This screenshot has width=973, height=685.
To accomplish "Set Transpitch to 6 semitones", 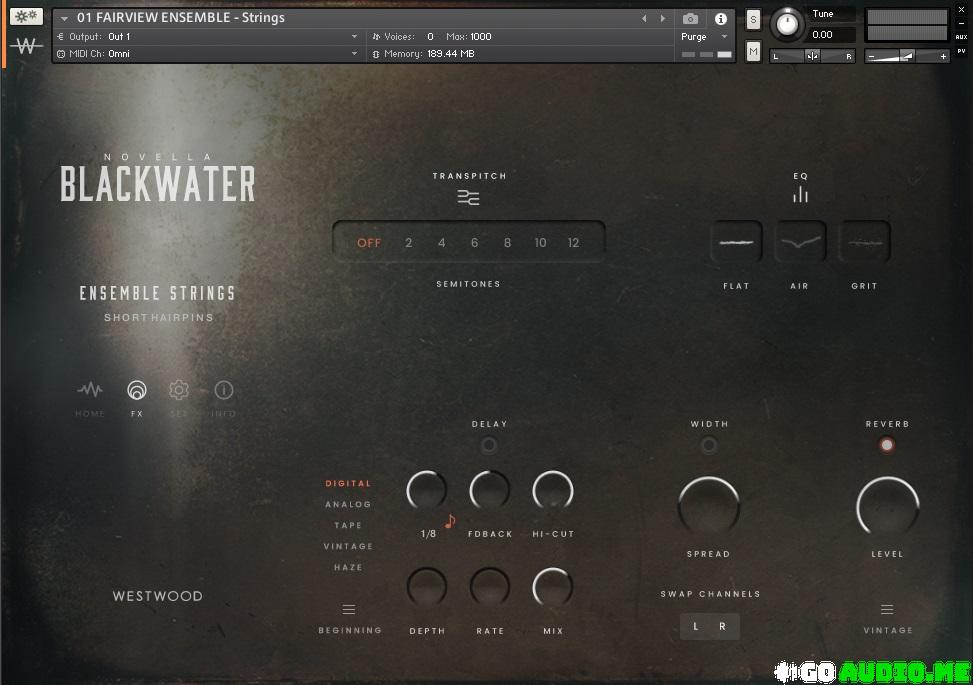I will (474, 243).
